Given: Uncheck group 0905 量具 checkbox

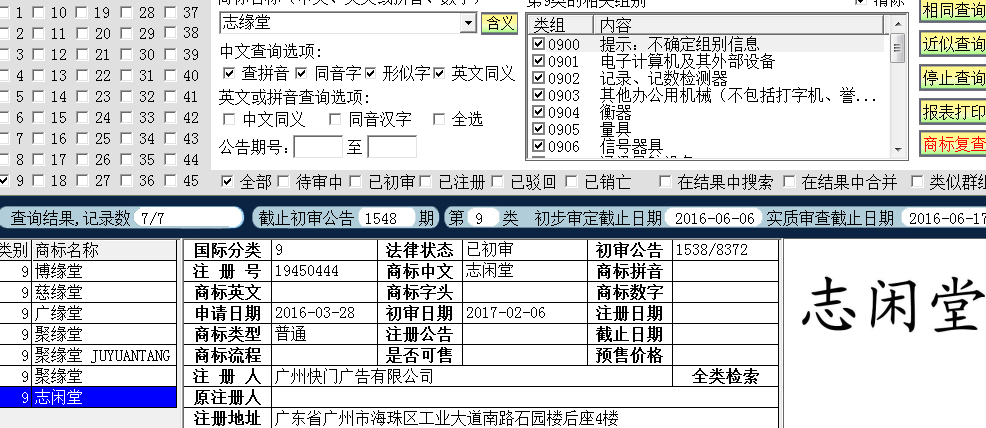Looking at the screenshot, I should 538,129.
